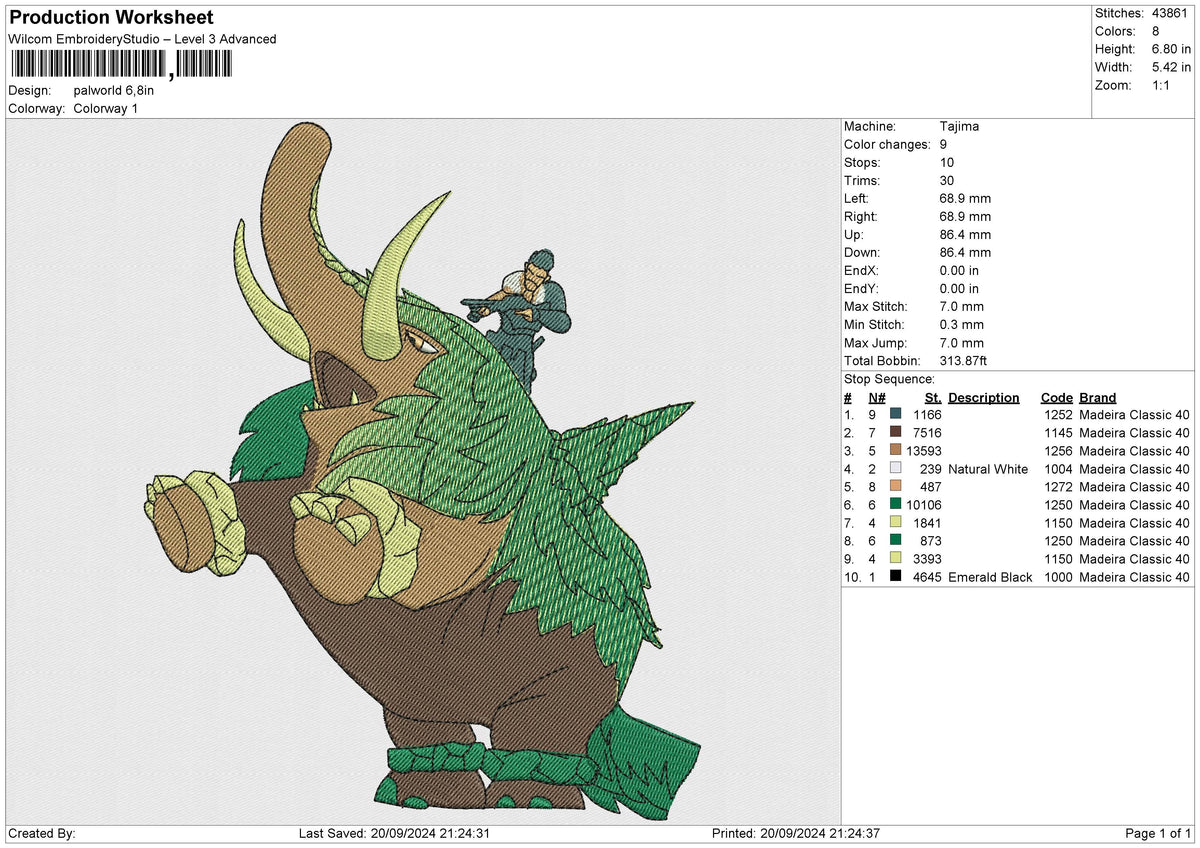
Task: Click the 'Code' column header
Action: pyautogui.click(x=1056, y=397)
